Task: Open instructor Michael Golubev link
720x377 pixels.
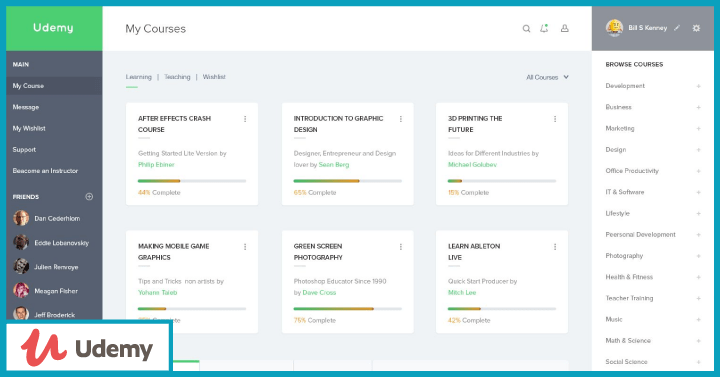Action: pyautogui.click(x=472, y=164)
